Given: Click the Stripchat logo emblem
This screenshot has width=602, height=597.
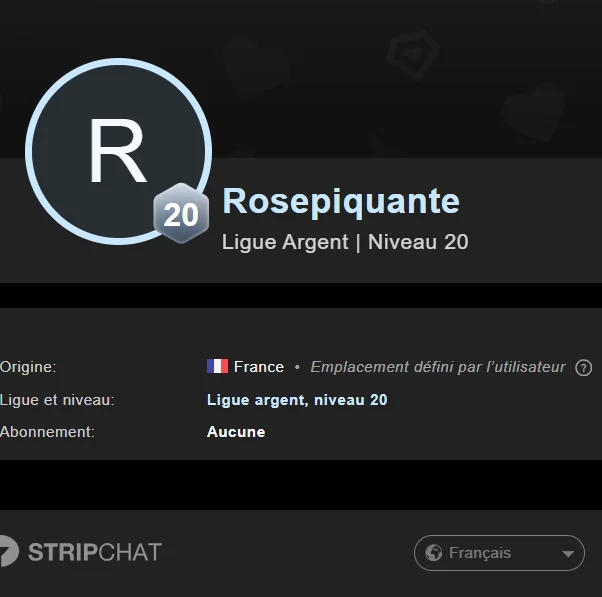Looking at the screenshot, I should click(8, 552).
